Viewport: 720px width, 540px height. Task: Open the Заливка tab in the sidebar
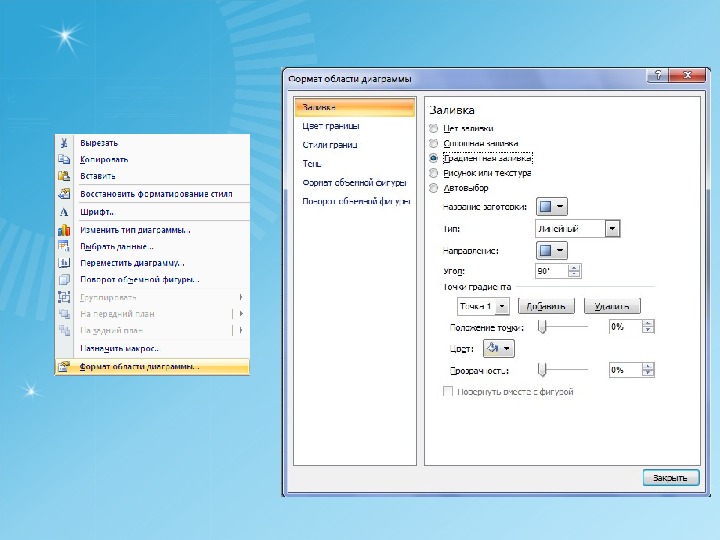[354, 107]
